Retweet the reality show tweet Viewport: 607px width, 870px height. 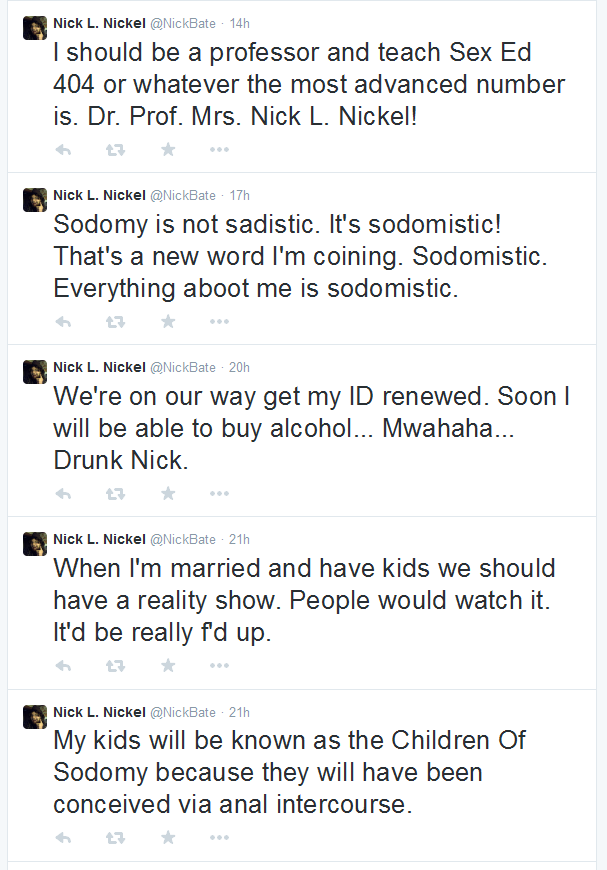[115, 666]
